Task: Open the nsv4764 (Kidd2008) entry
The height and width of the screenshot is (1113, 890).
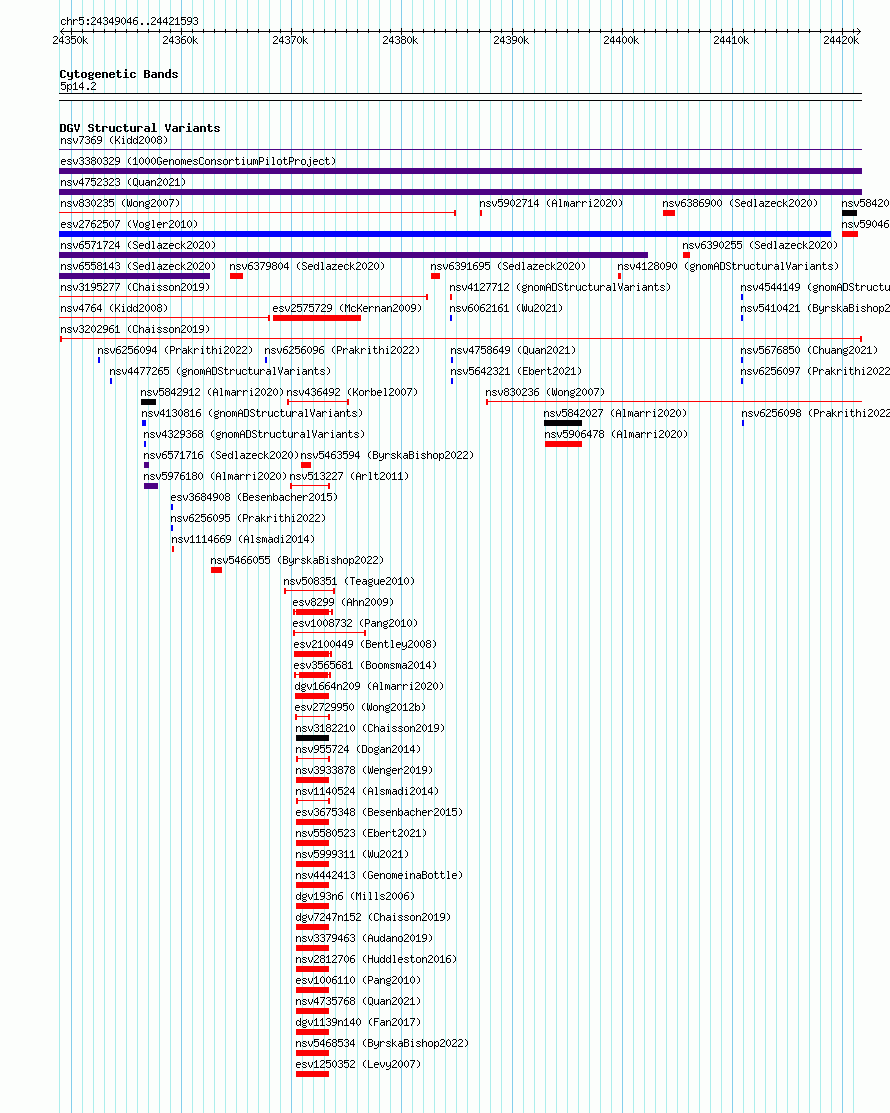Action: (114, 309)
